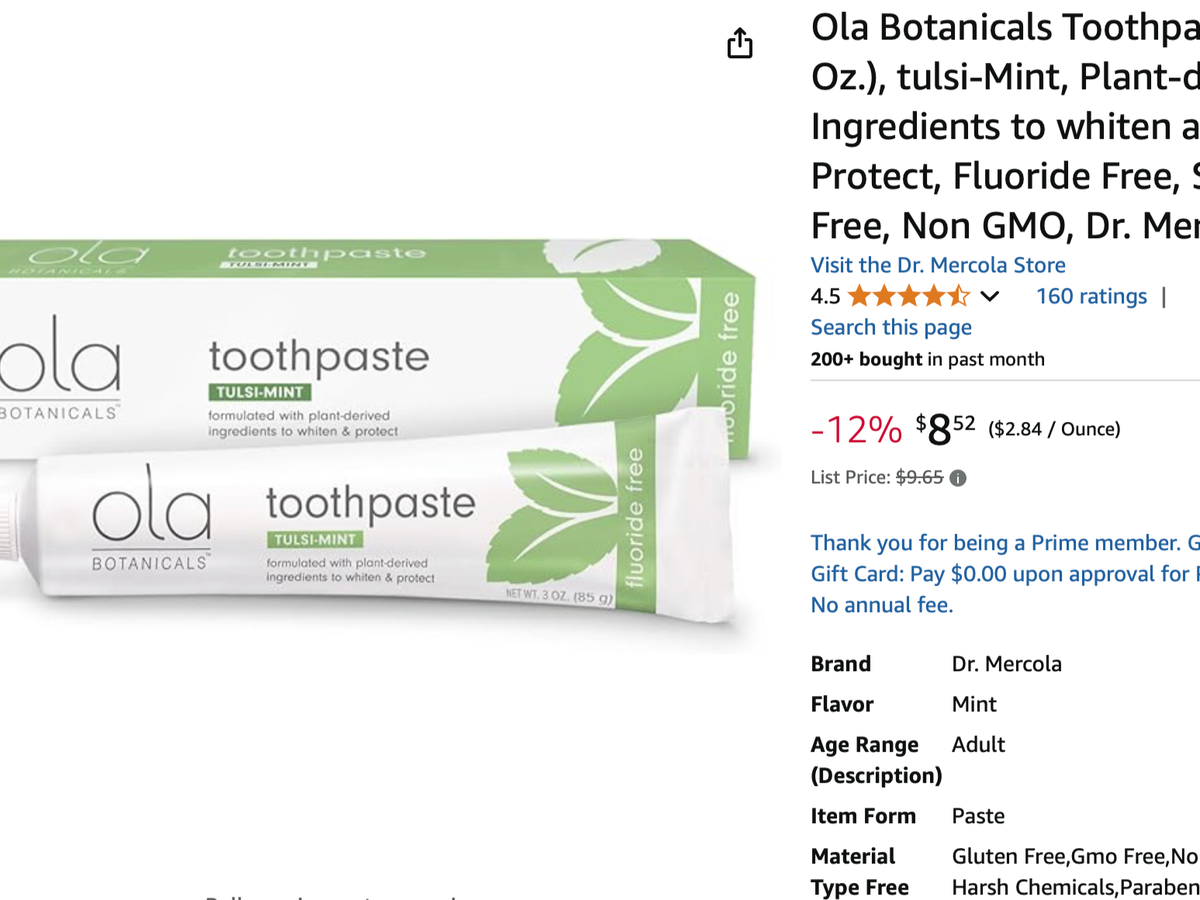Click the 4.5 rating number
Viewport: 1200px width, 900px height.
[825, 296]
